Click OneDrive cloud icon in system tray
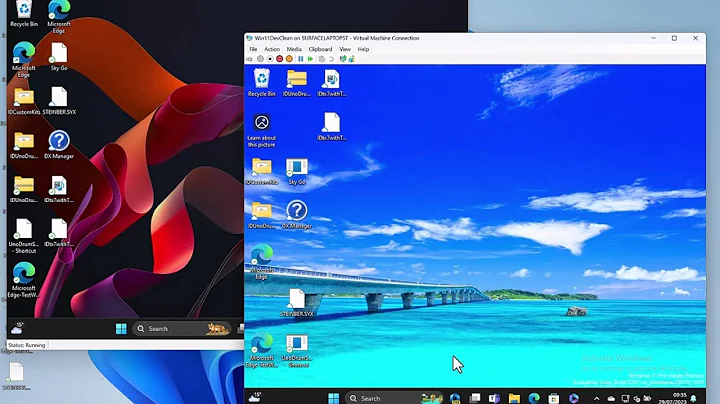This screenshot has width=720, height=404. [x=611, y=398]
